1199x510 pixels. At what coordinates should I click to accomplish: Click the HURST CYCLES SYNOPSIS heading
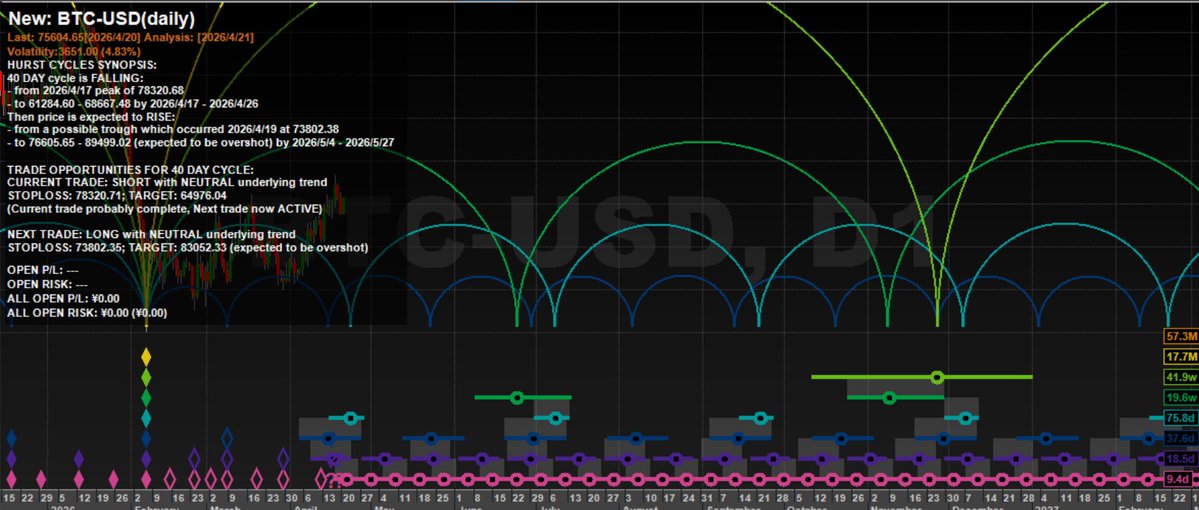(x=82, y=66)
